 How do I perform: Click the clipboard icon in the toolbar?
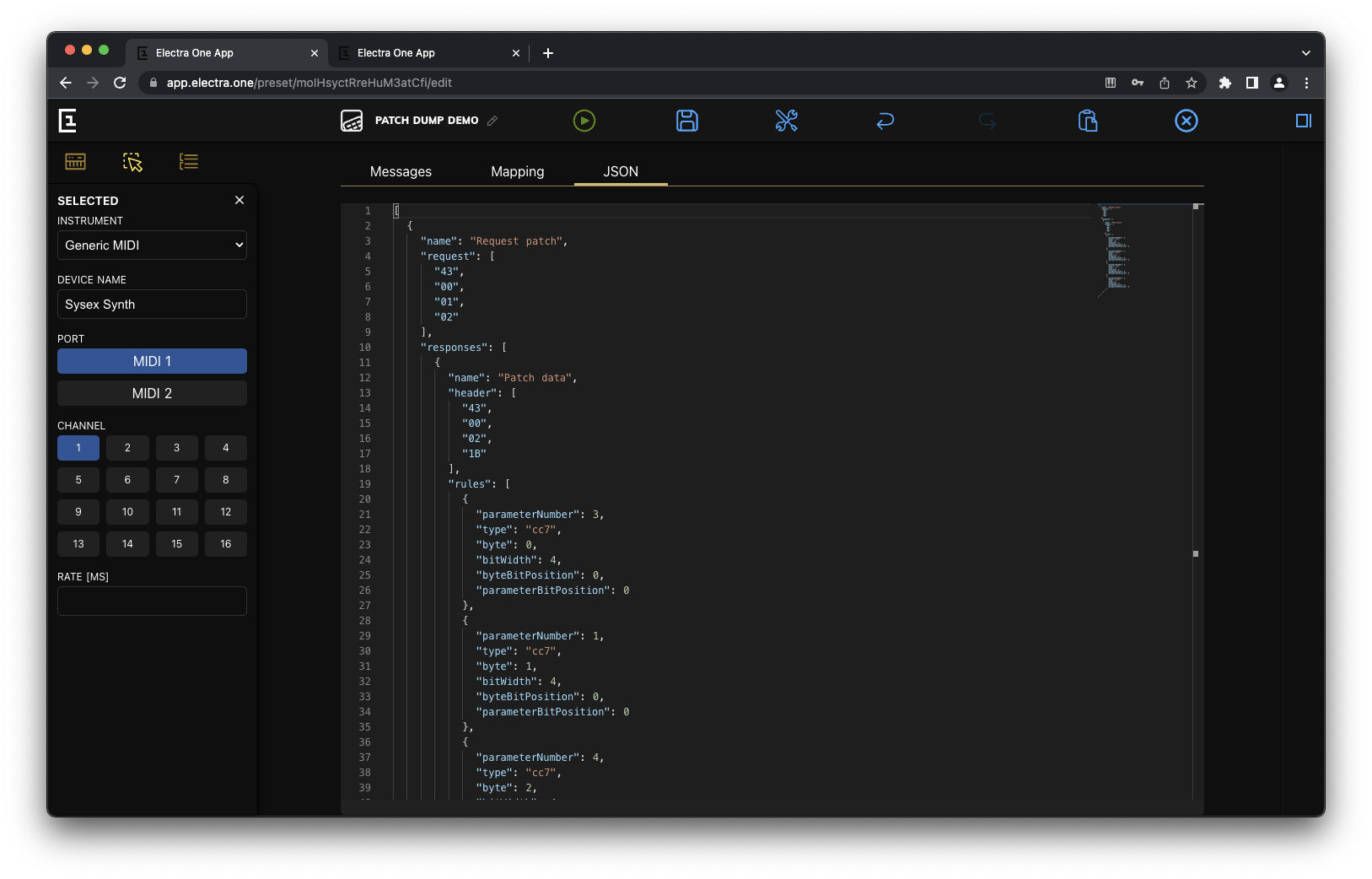1087,121
